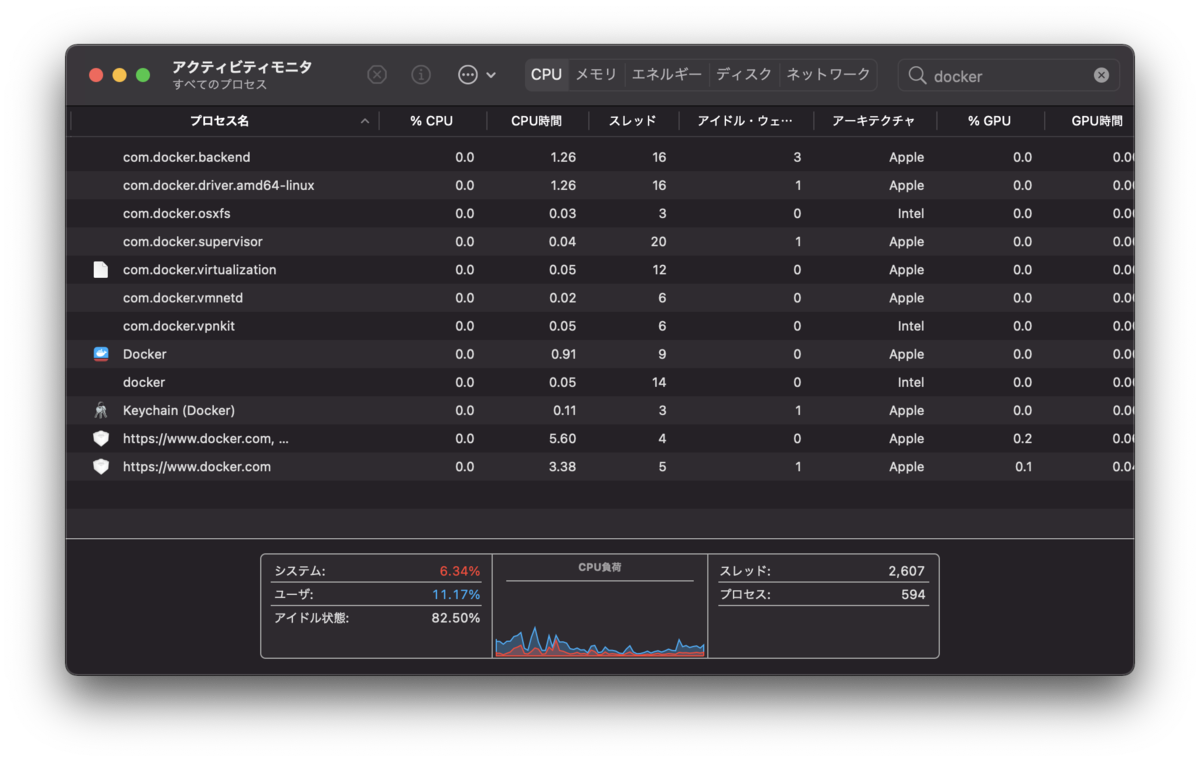1200x762 pixels.
Task: Click CPU time 5.60 value
Action: pos(563,438)
